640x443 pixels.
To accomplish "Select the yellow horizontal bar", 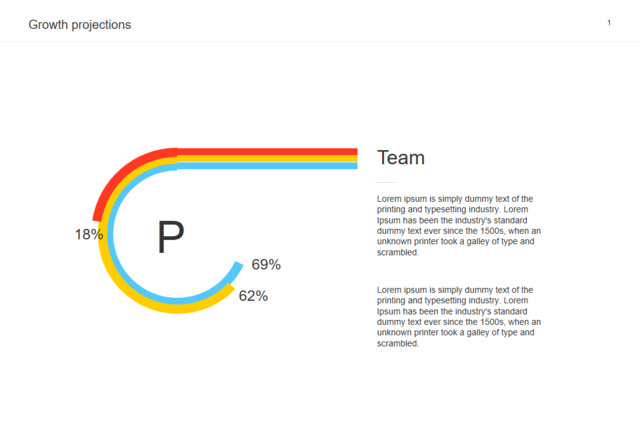I will pos(268,159).
